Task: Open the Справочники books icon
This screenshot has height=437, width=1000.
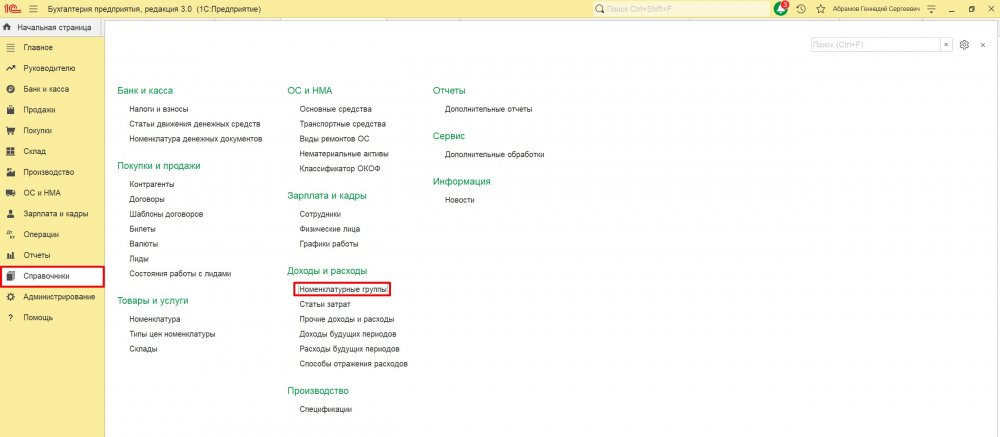Action: pos(10,276)
